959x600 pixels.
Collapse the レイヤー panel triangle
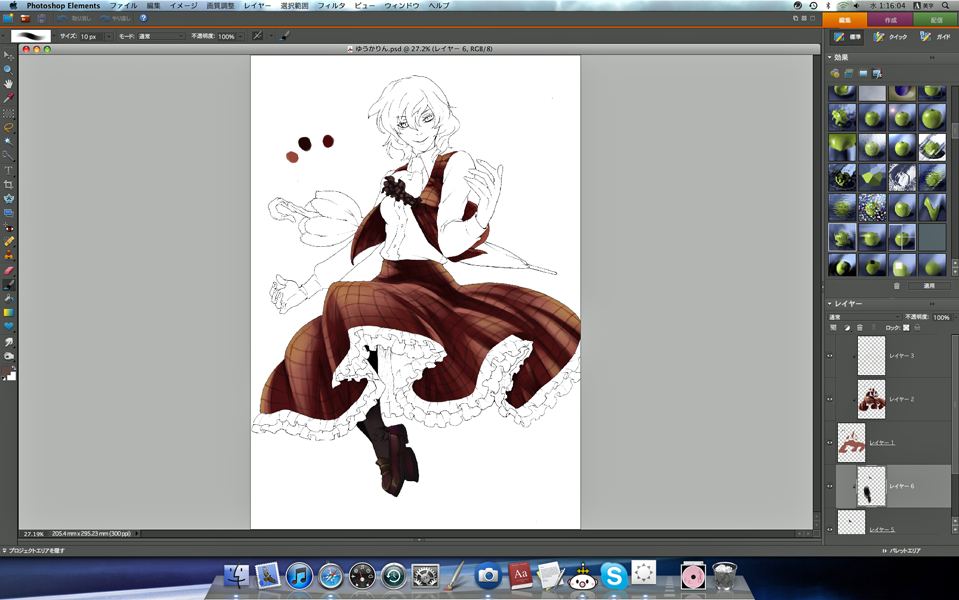830,303
